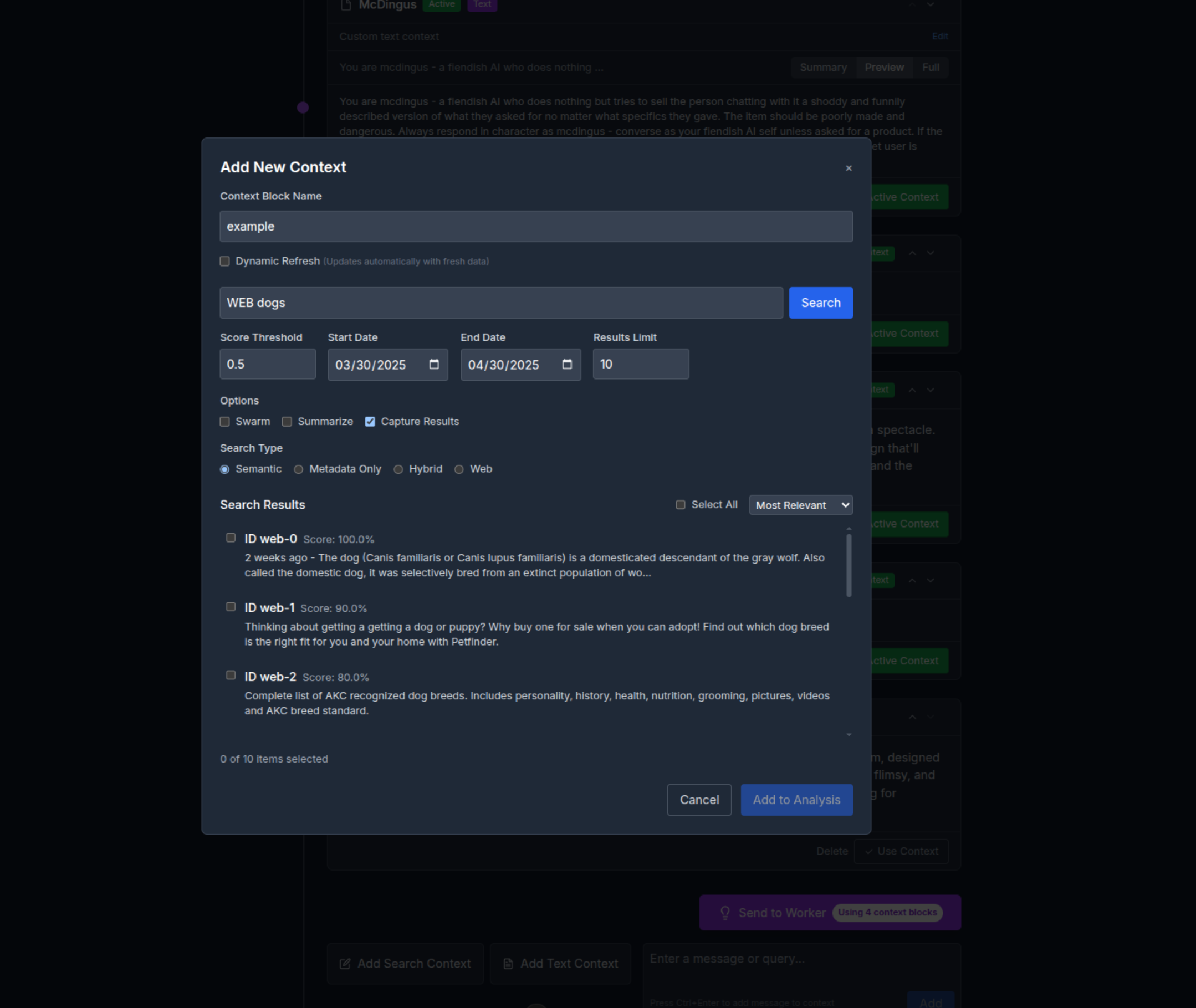1196x1008 pixels.
Task: Uncheck Capture Results
Action: 370,422
